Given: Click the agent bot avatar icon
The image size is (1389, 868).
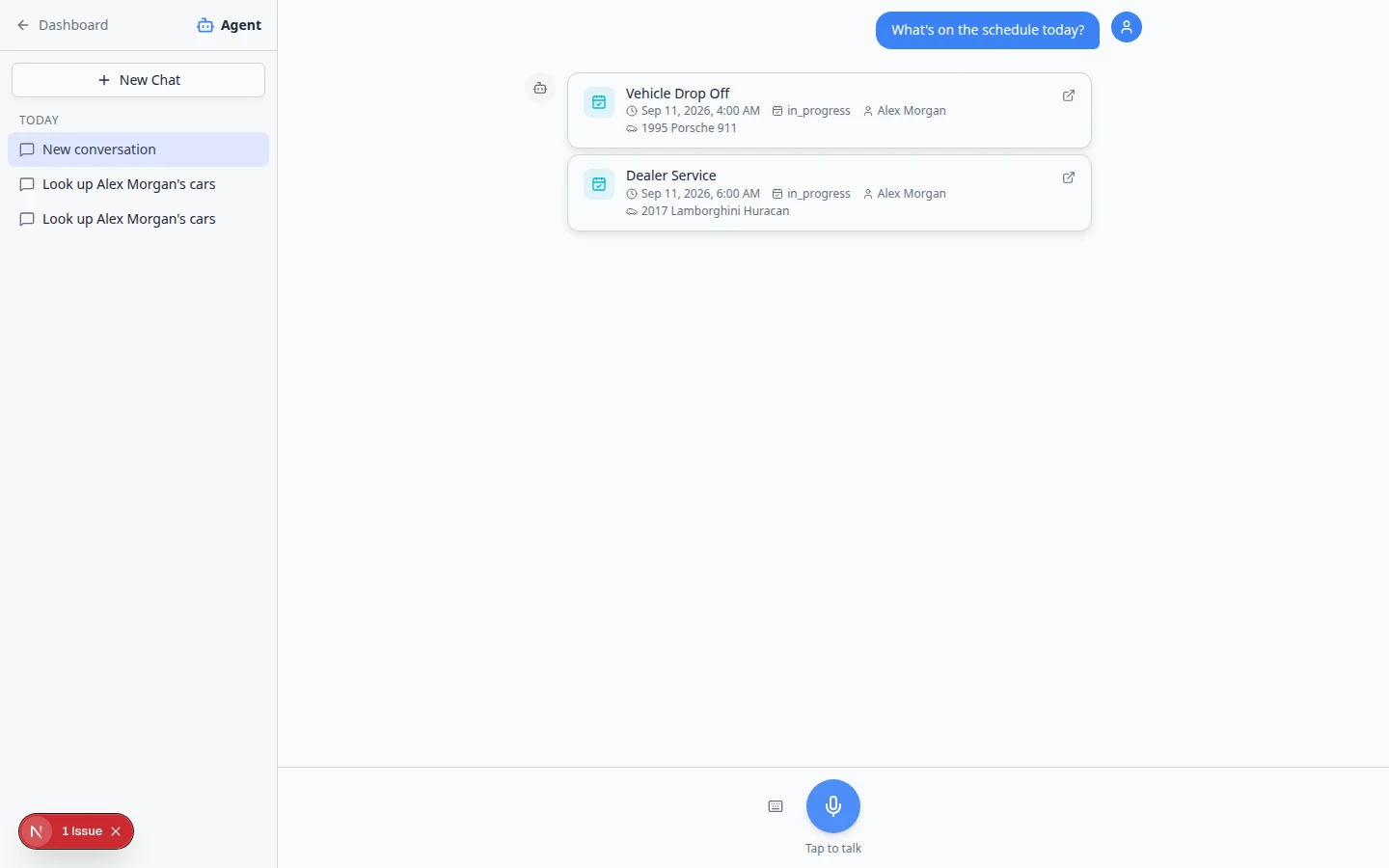Looking at the screenshot, I should (x=540, y=88).
